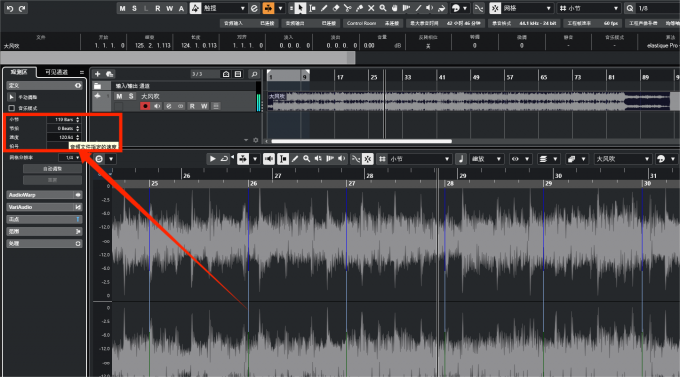Mute the 大风吹 track with its M button
Screen dimensions: 680x377
(x=119, y=96)
